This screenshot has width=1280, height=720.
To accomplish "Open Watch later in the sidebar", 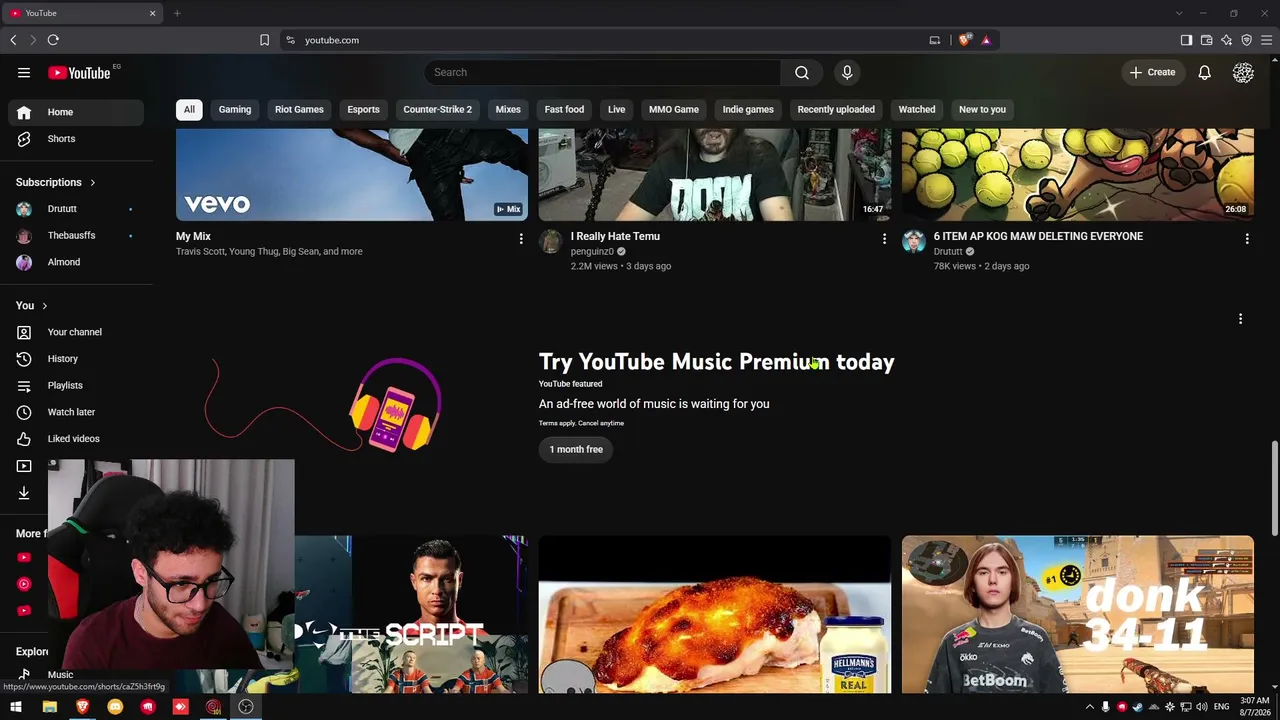I will (72, 412).
